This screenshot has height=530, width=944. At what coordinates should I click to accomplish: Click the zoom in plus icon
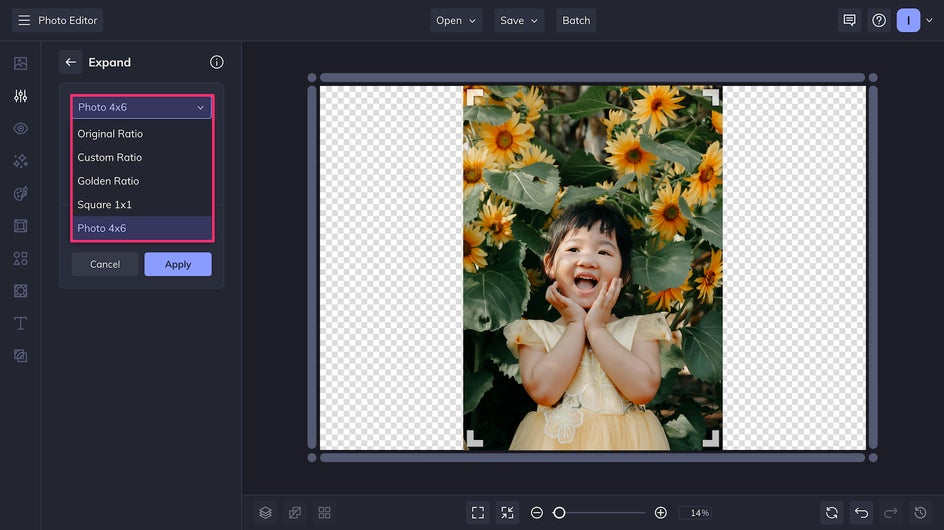tap(660, 512)
